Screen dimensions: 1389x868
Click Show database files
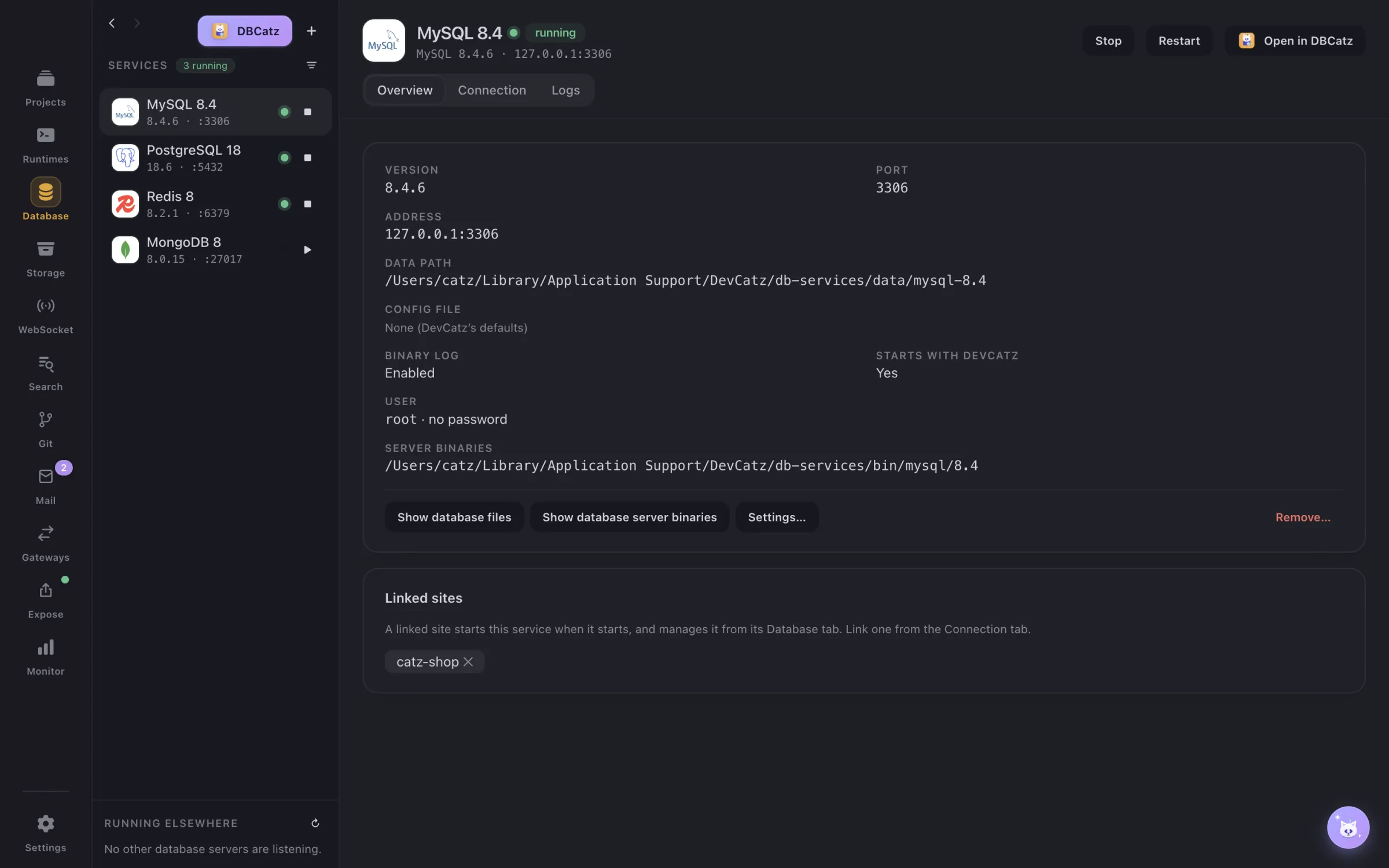click(x=454, y=517)
